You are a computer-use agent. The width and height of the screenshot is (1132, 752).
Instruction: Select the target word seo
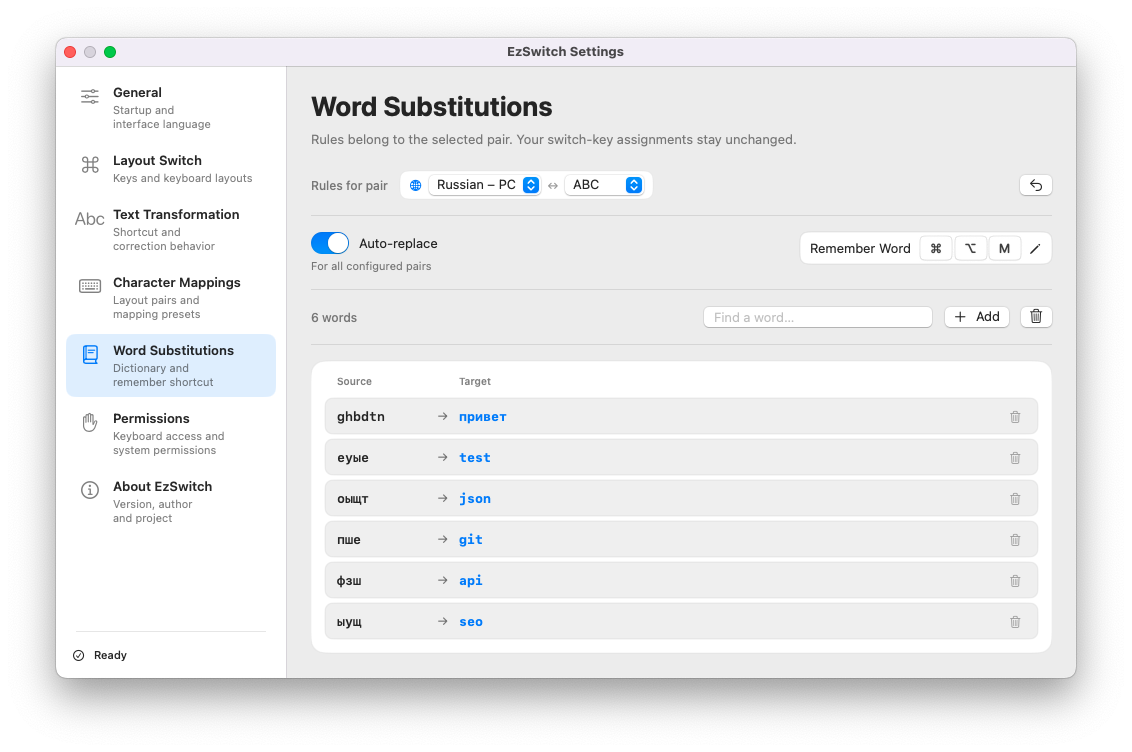[471, 622]
